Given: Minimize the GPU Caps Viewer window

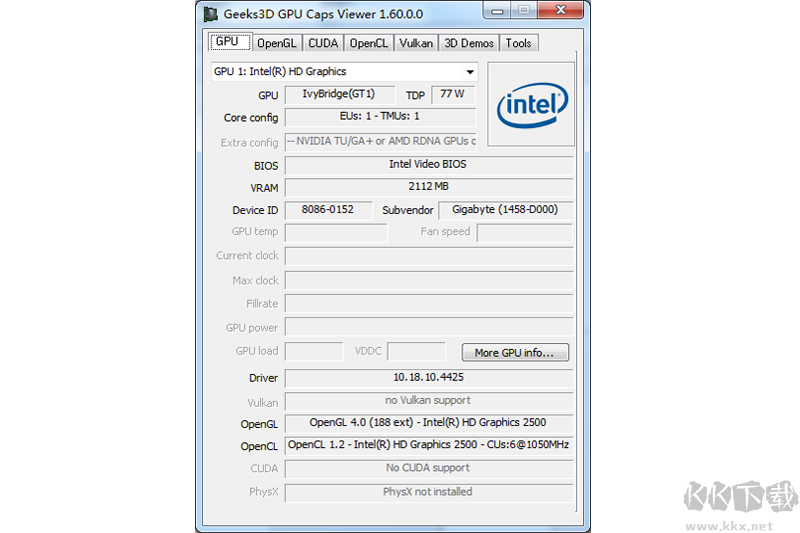Looking at the screenshot, I should point(497,10).
